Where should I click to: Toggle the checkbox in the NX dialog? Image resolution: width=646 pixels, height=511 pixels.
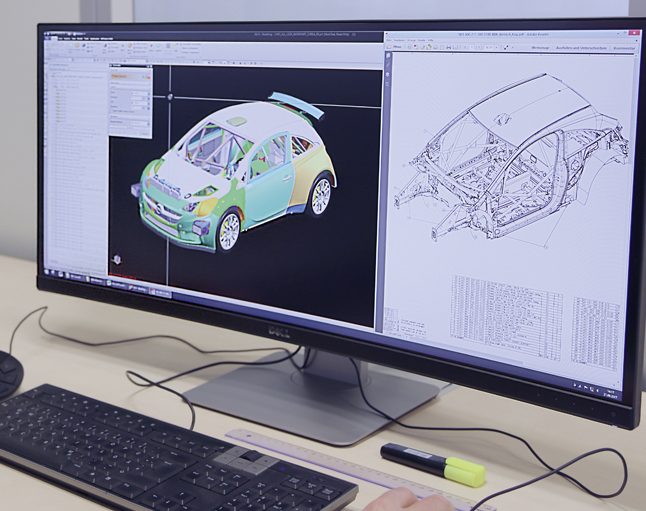(x=112, y=111)
